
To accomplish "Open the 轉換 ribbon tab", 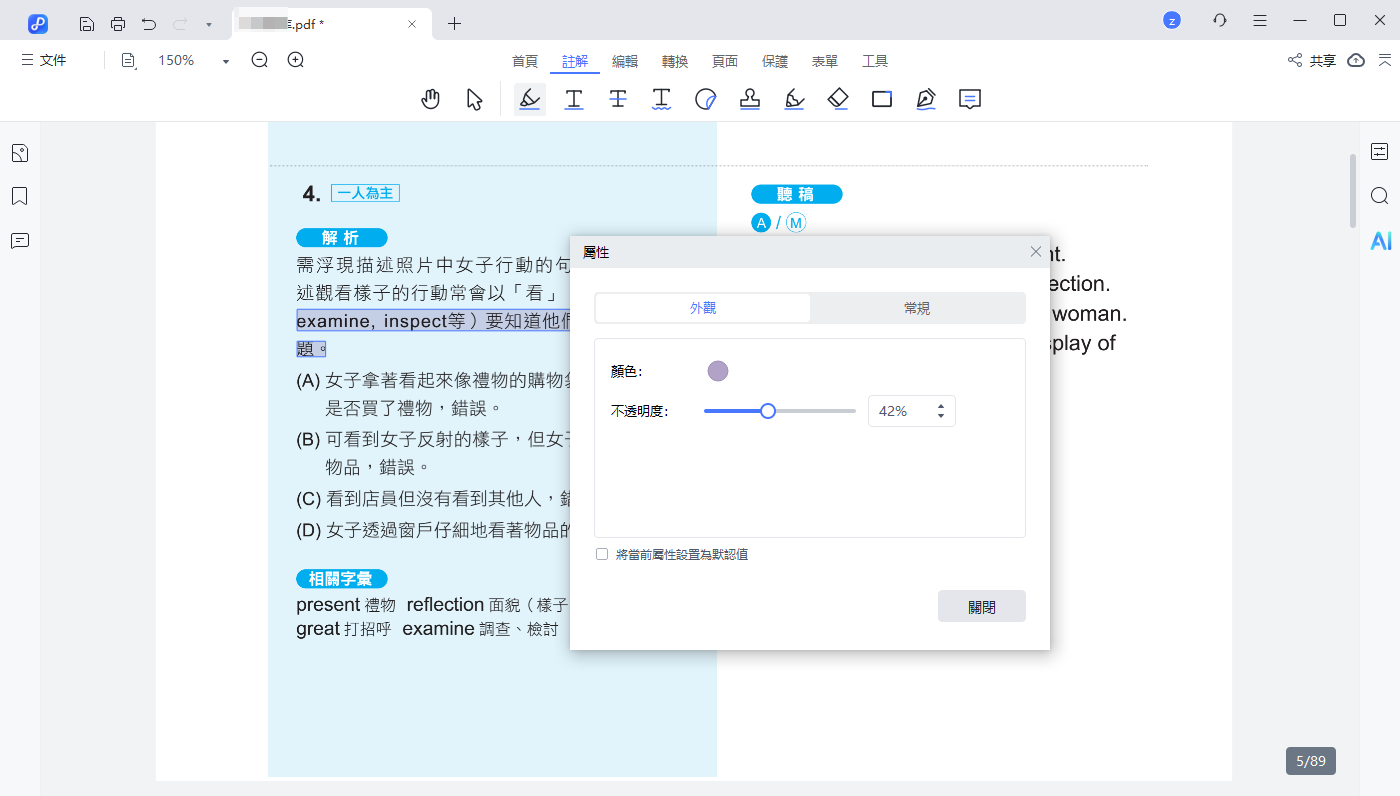I will pos(675,61).
